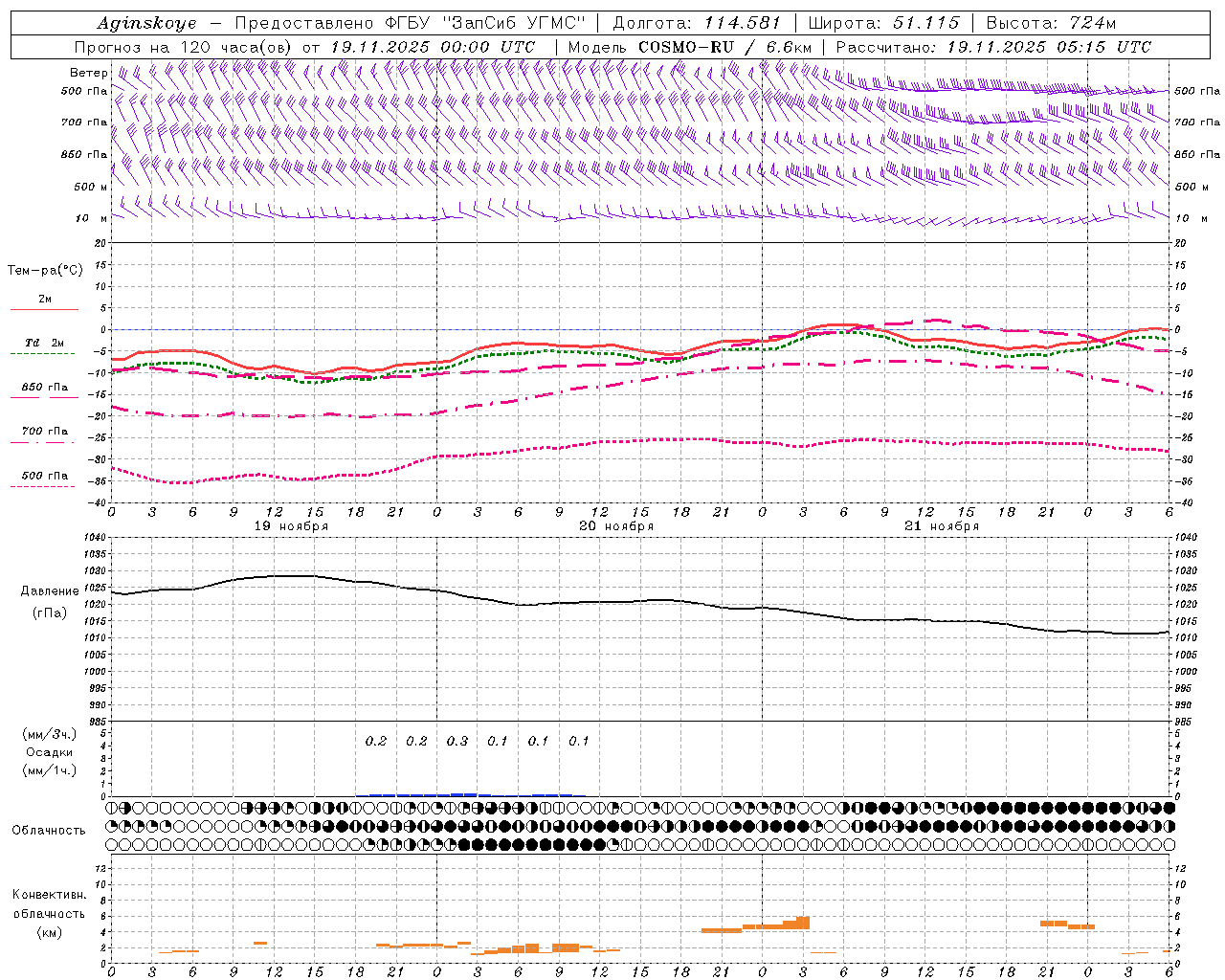Screen dimensions: 1225x980
Task: Click the computed time Рассчитано: 19.11.2025 05:15 UTC
Action: click(993, 47)
